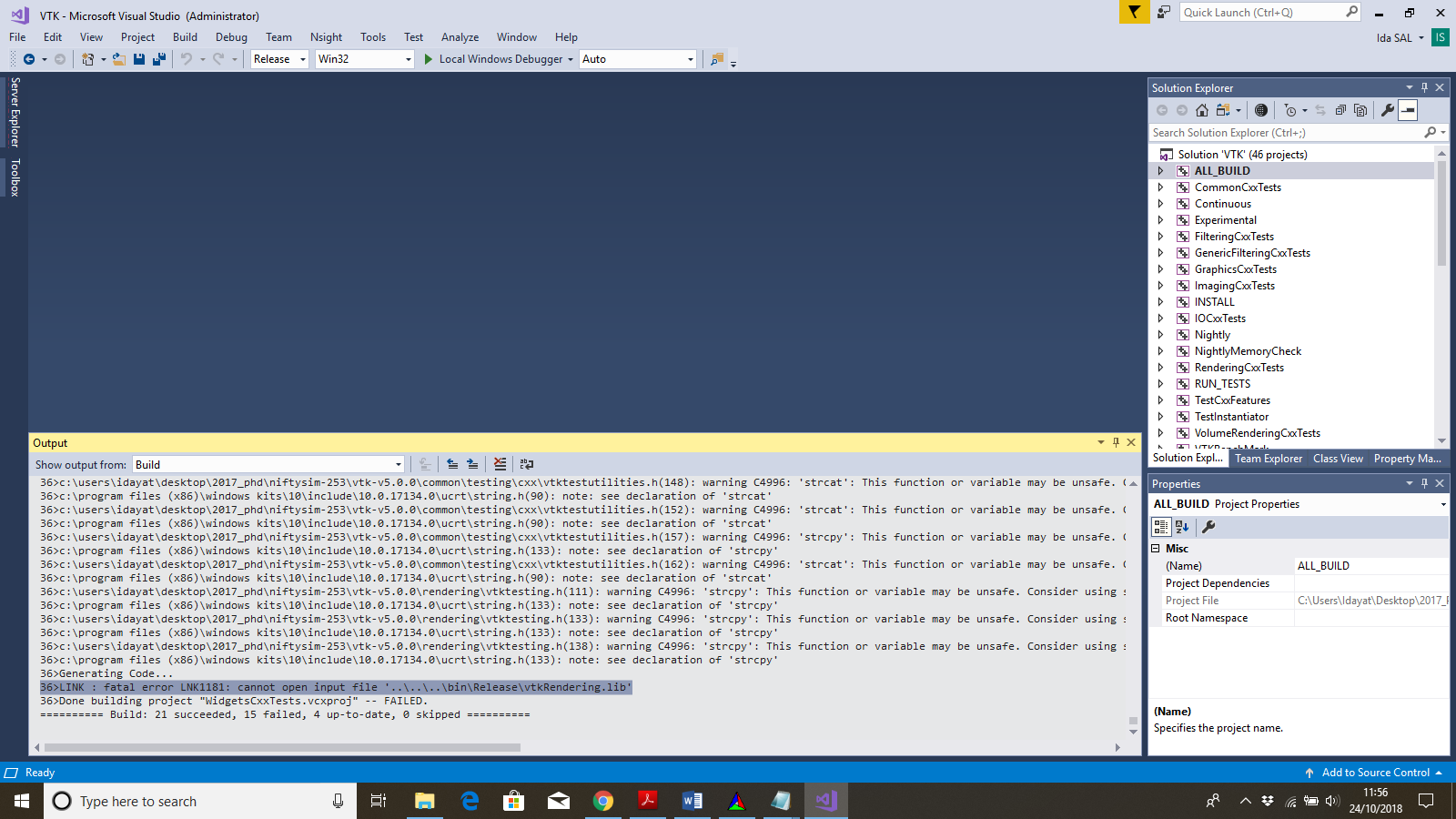Open the Build menu
Viewport: 1456px width, 819px height.
pos(185,37)
